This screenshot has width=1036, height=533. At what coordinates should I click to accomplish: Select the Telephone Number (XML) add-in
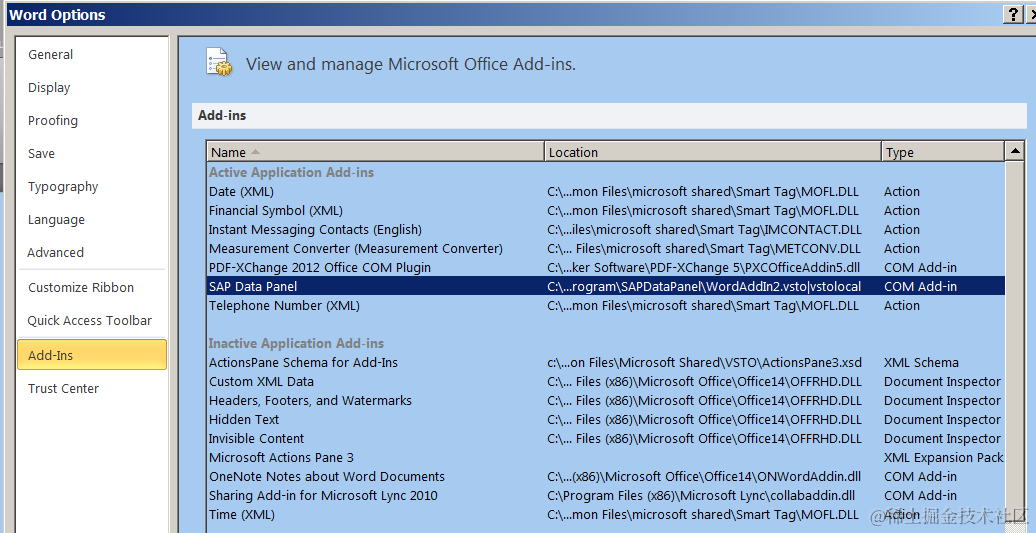[606, 306]
